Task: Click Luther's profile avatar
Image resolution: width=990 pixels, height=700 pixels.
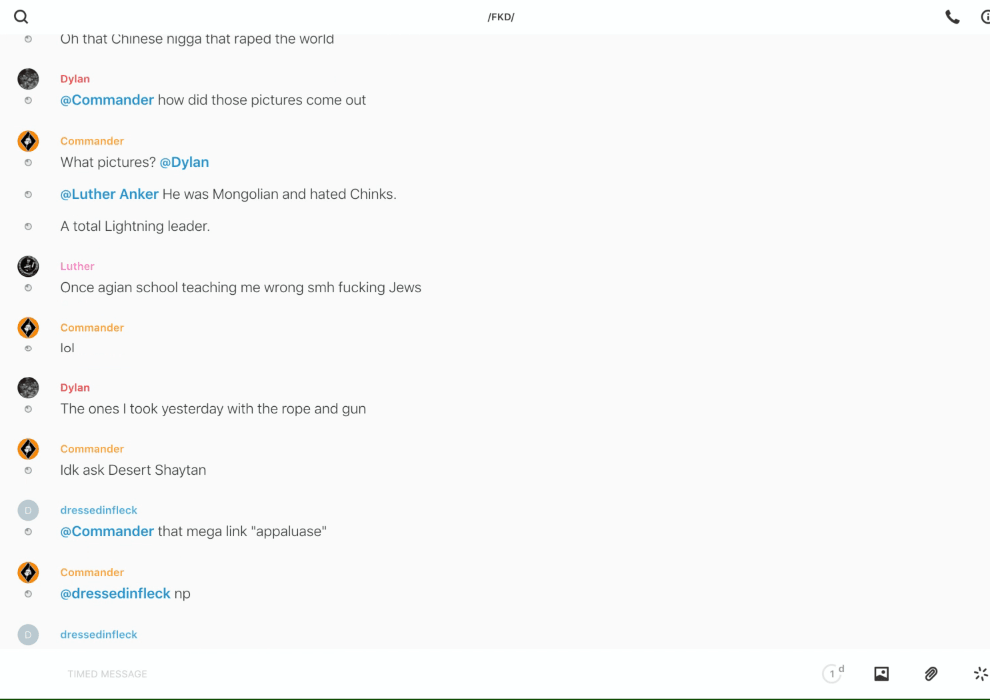Action: 28,266
